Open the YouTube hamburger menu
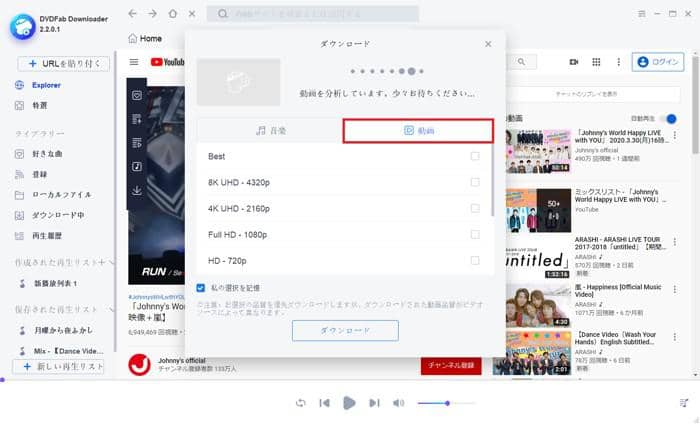 click(134, 62)
